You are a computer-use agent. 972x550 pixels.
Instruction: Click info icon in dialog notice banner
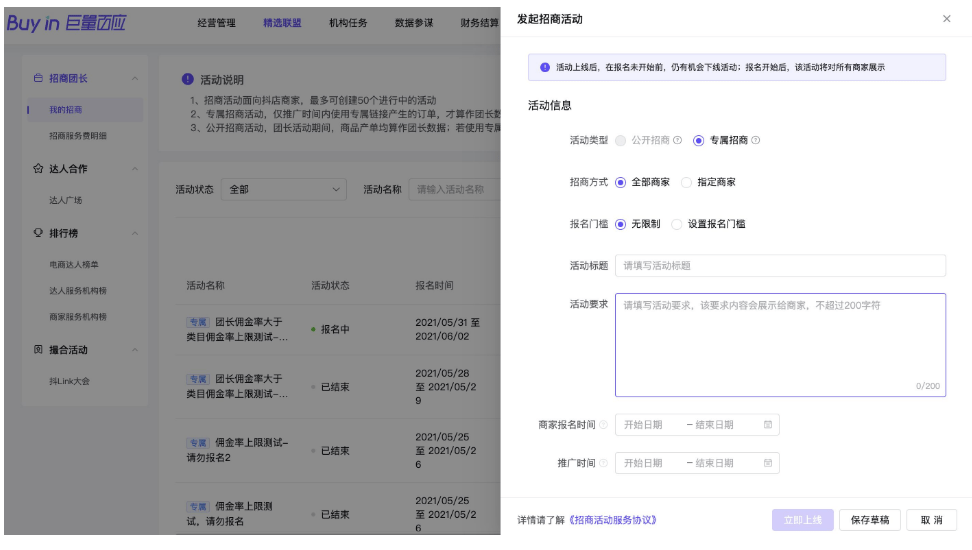tap(545, 67)
